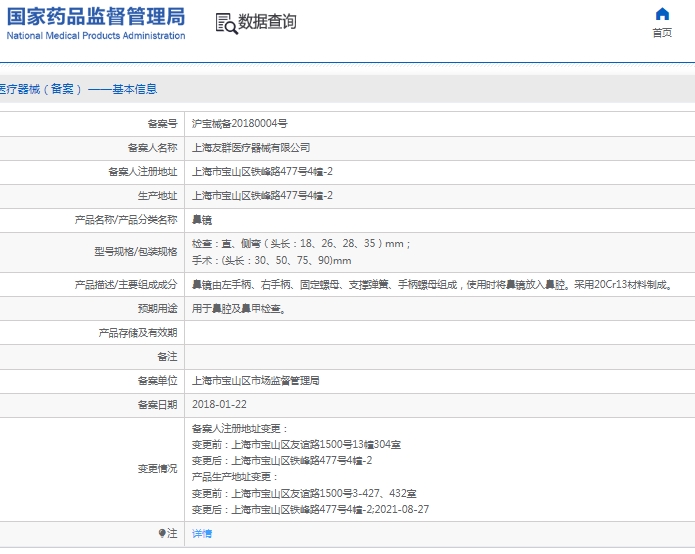Click National Medical Products Administration subtitle
Viewport: 695px width, 554px height.
coord(96,35)
